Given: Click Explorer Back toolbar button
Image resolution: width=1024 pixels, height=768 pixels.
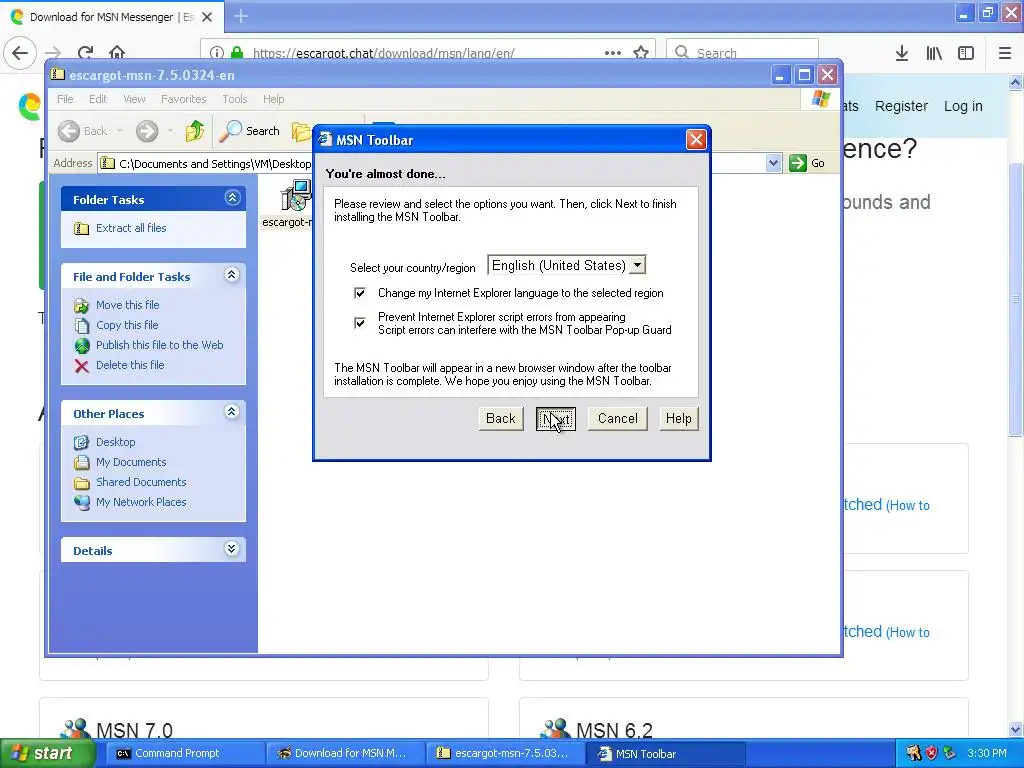Looking at the screenshot, I should 83,131.
